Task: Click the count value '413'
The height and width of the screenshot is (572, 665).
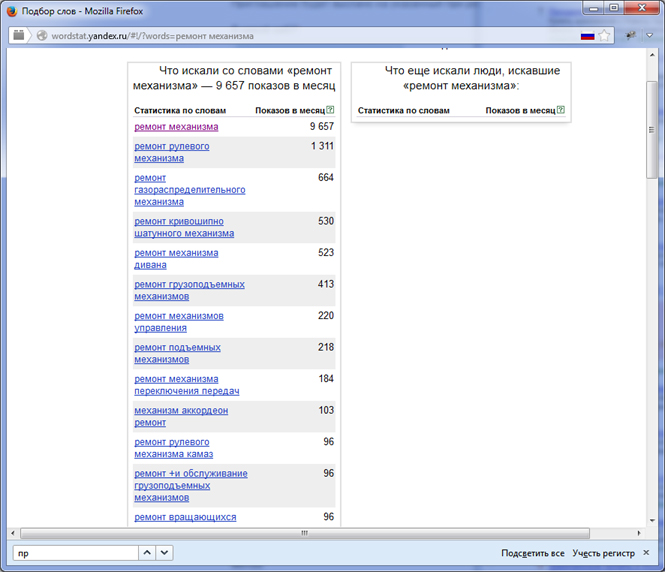Action: [x=326, y=284]
